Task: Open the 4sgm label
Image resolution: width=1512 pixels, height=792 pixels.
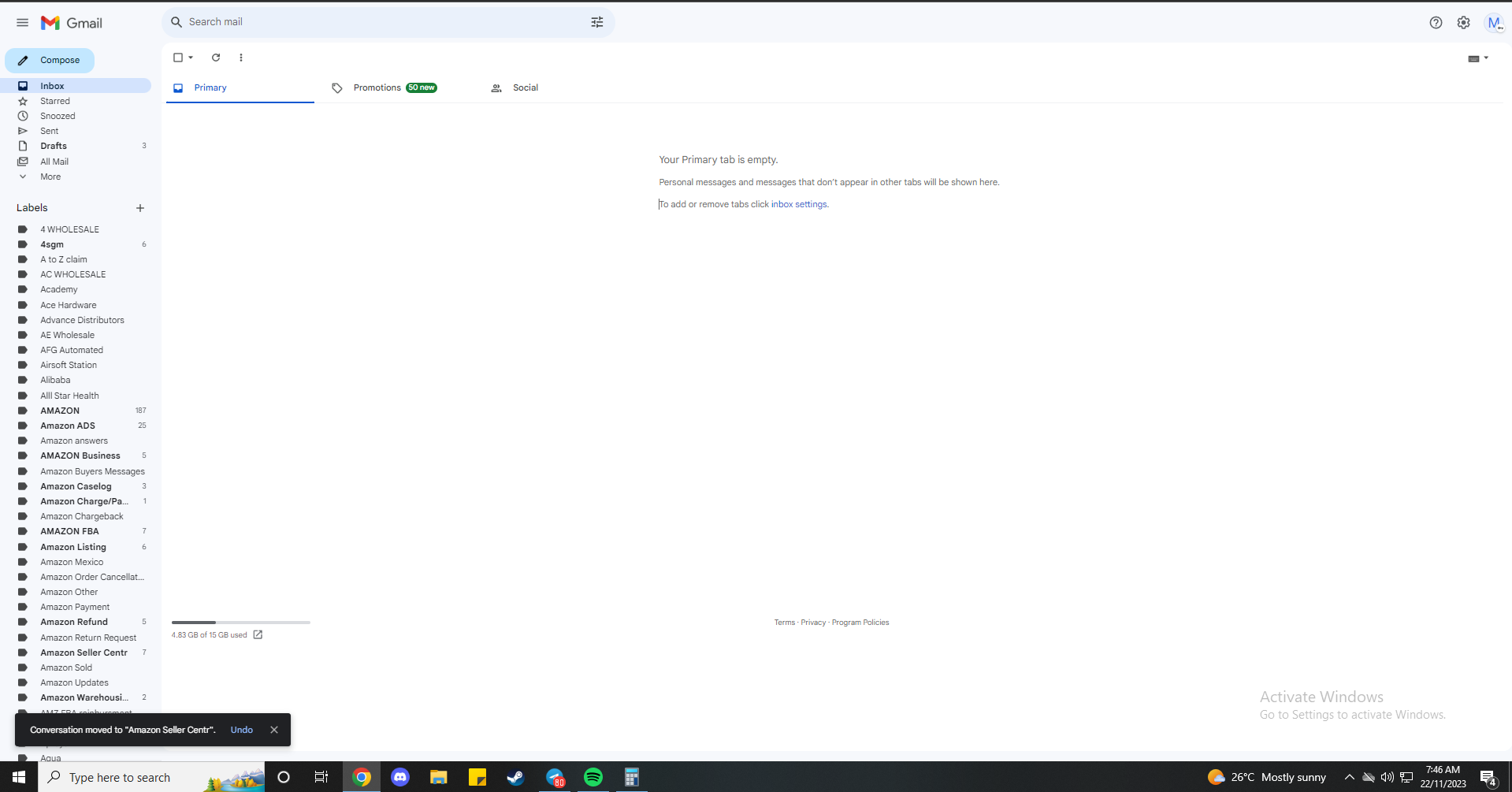Action: point(76,244)
